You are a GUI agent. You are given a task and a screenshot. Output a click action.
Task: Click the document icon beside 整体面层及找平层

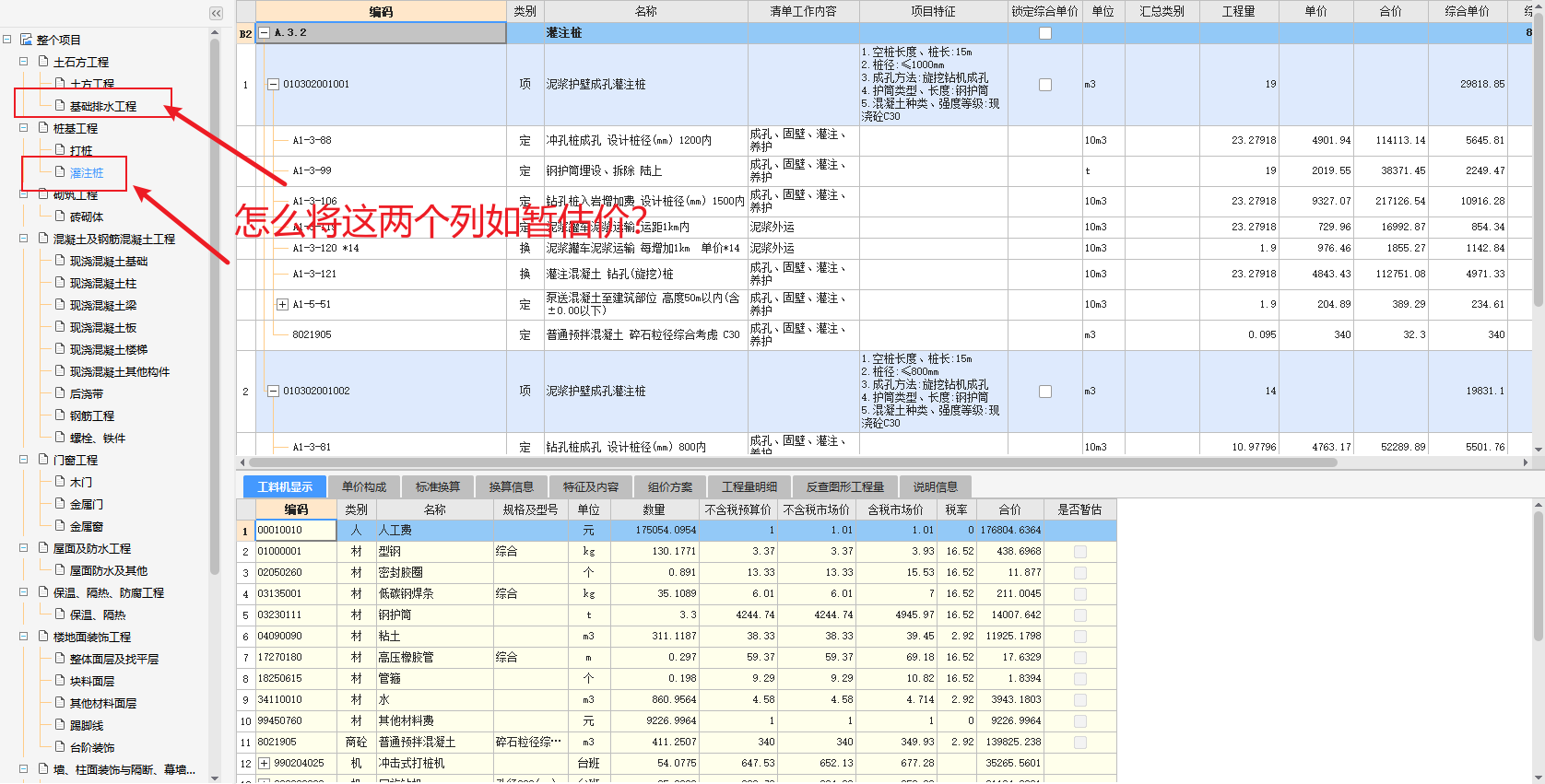point(60,659)
